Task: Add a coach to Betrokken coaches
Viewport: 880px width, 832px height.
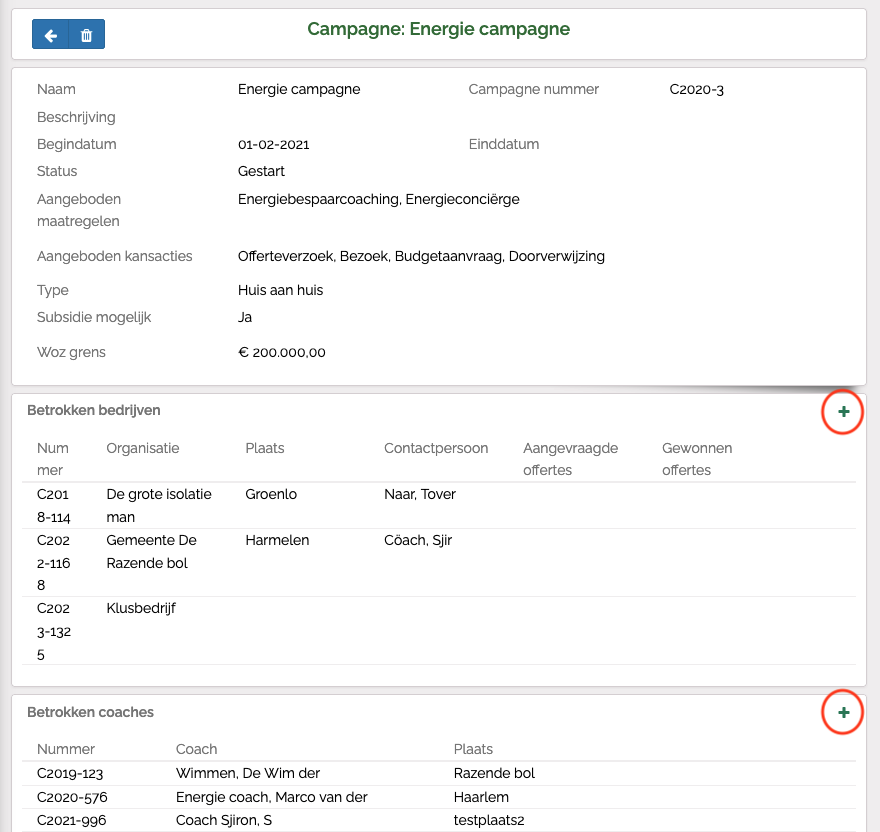Action: pos(843,713)
